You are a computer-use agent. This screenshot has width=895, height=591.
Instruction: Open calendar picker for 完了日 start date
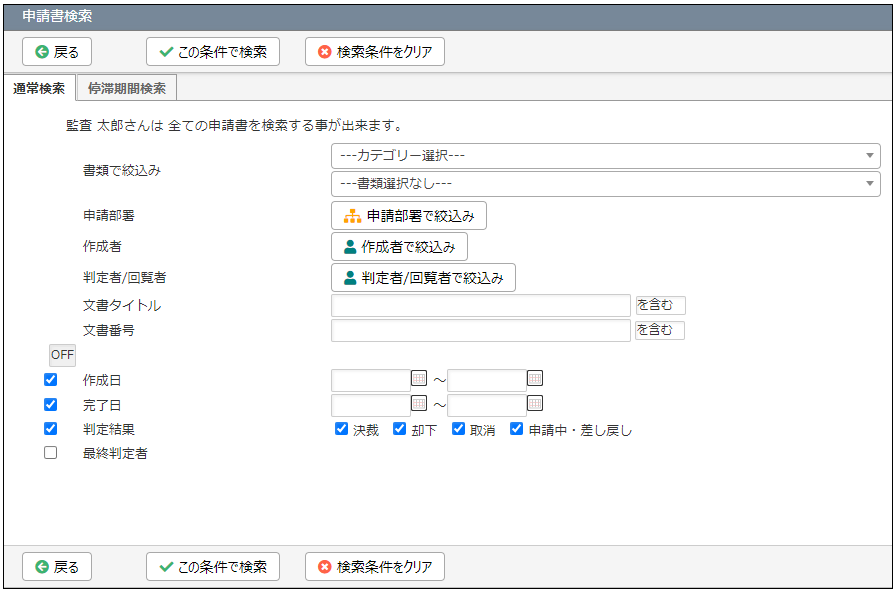419,403
